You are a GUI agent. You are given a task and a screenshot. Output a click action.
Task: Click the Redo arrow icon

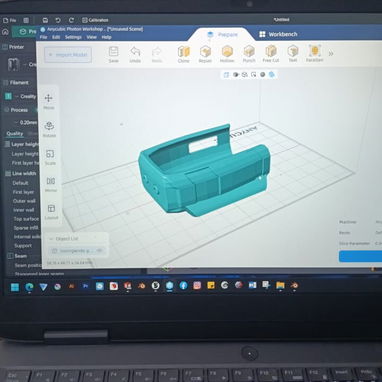pos(157,55)
